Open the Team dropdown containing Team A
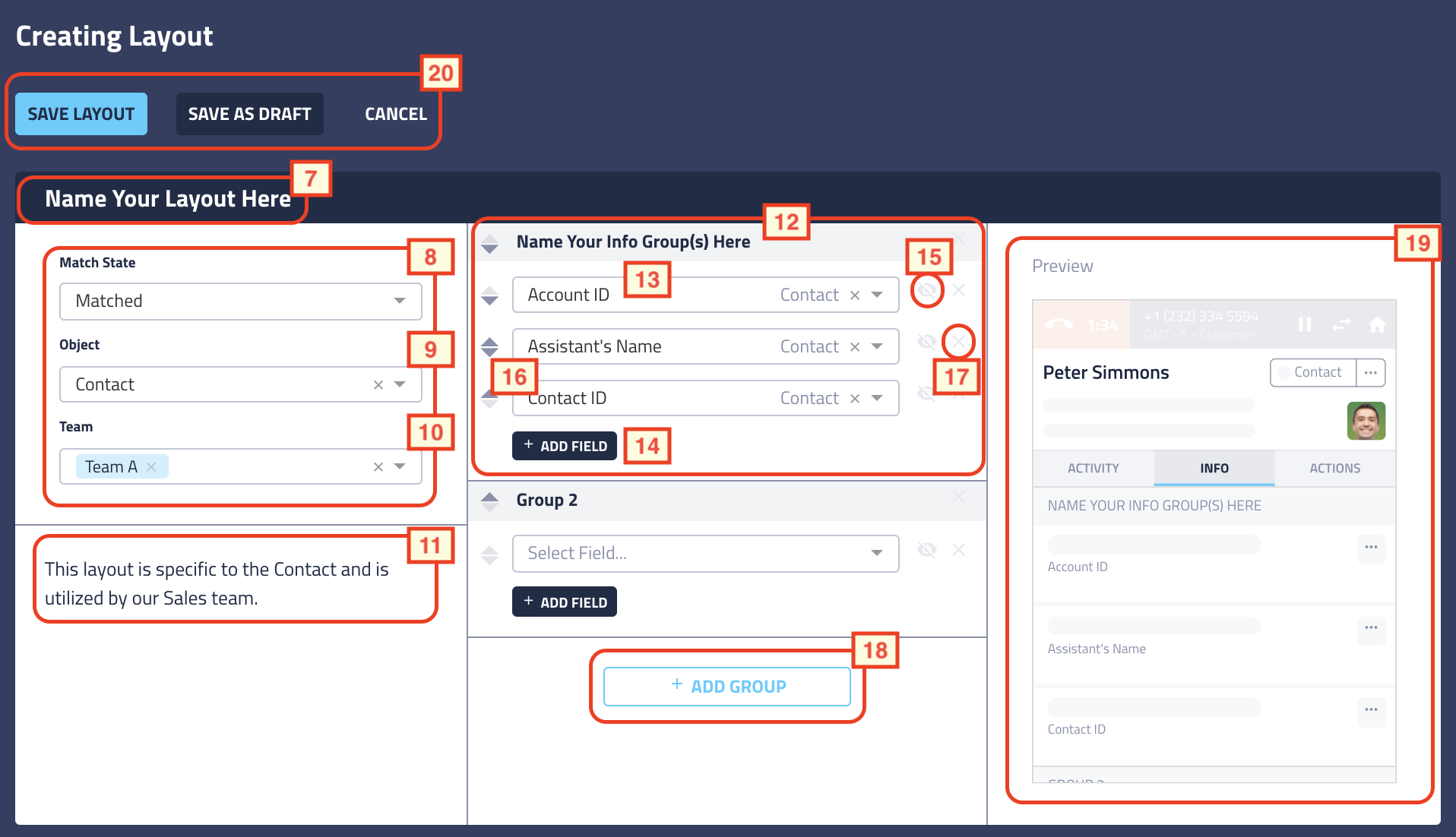 (239, 466)
